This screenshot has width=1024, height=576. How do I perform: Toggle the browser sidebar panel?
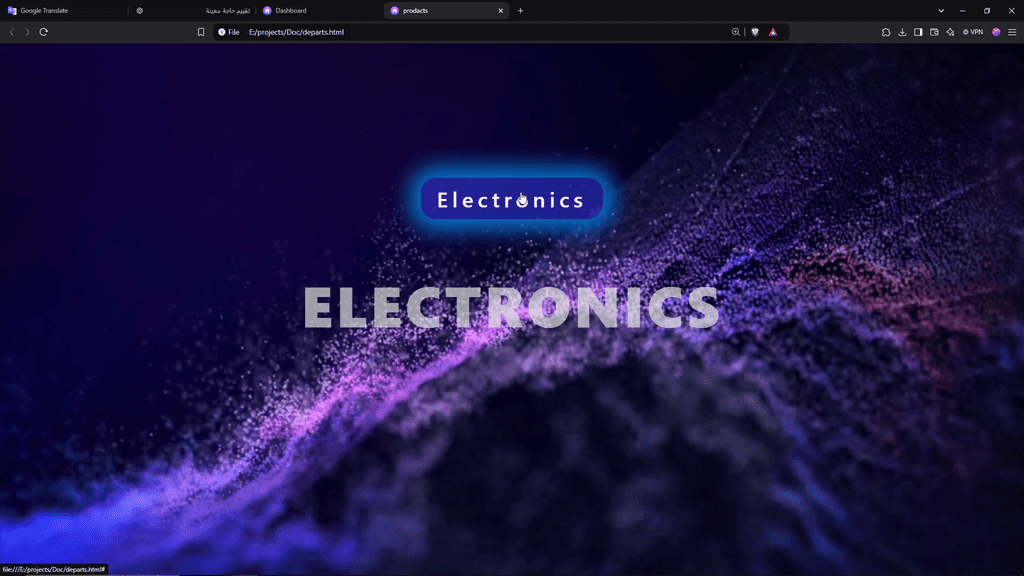918,32
